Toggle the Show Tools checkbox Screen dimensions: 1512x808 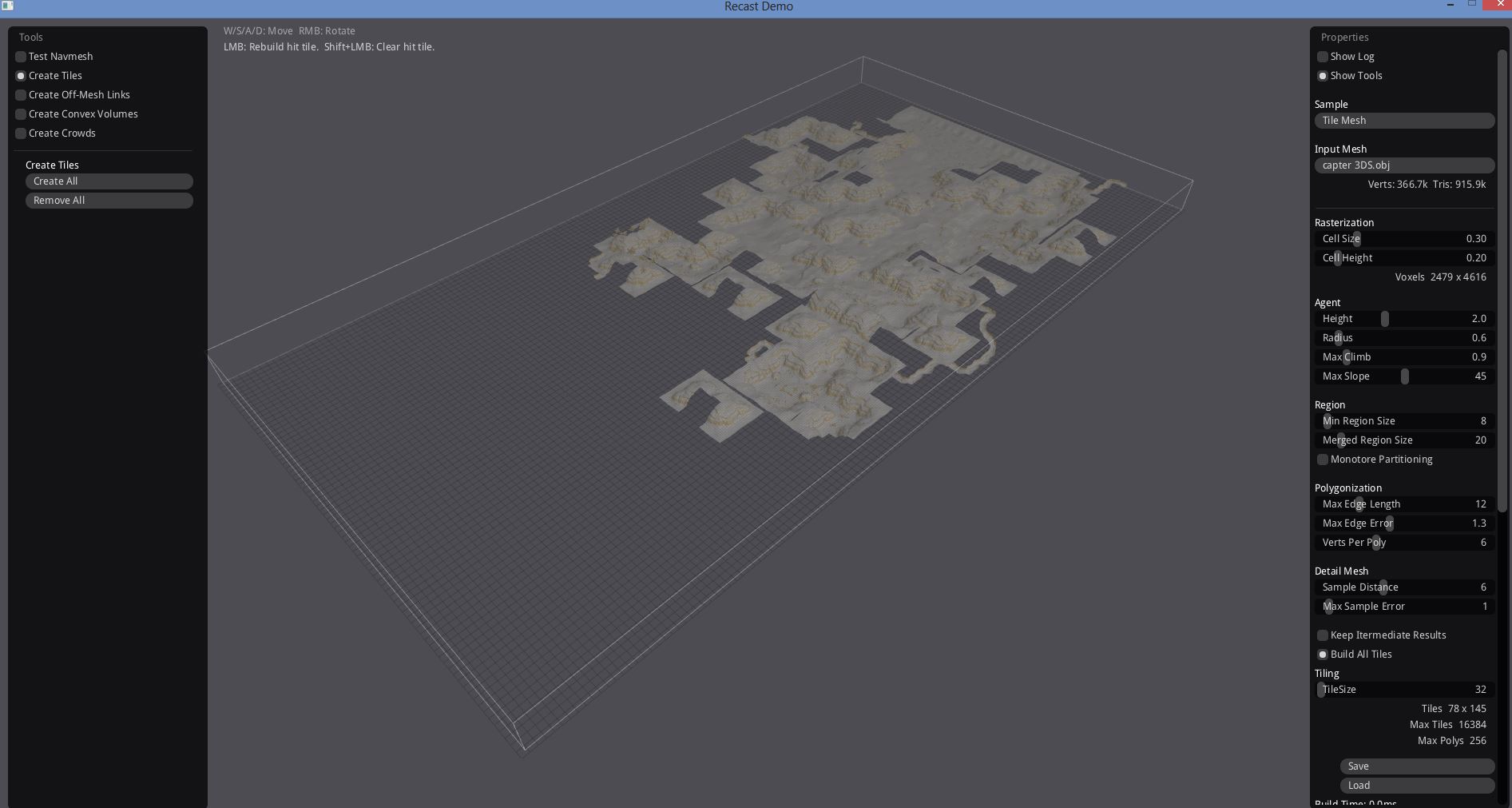coord(1323,76)
